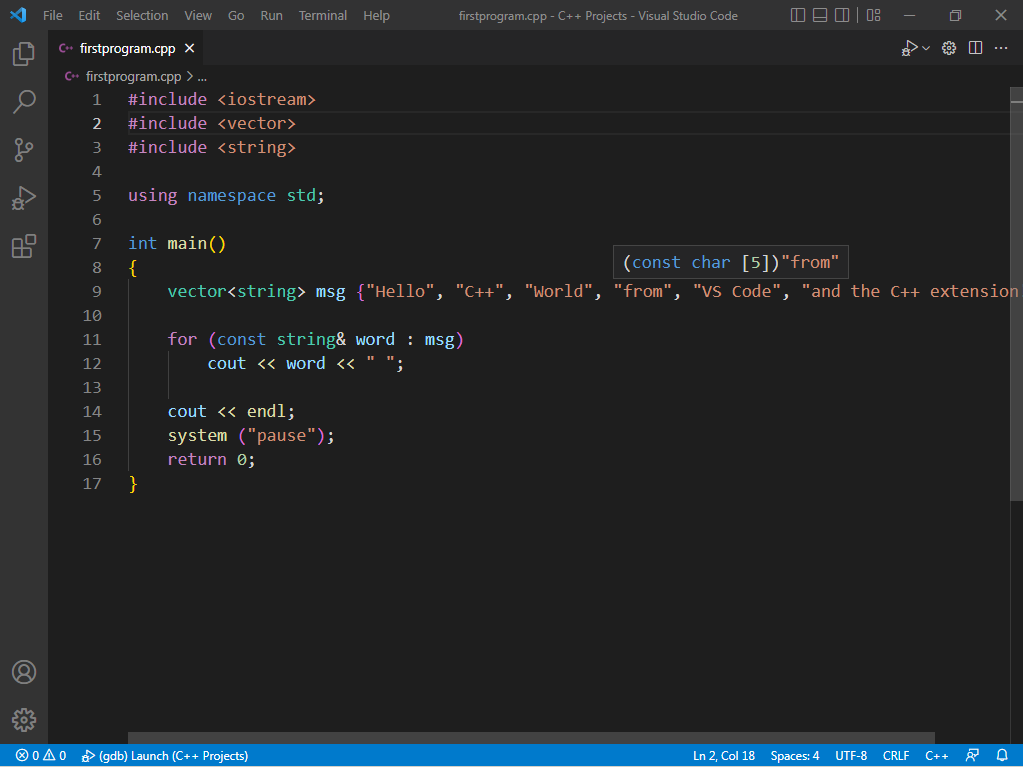This screenshot has height=767, width=1023.
Task: Change end of line sequence CRLF
Action: coord(896,755)
